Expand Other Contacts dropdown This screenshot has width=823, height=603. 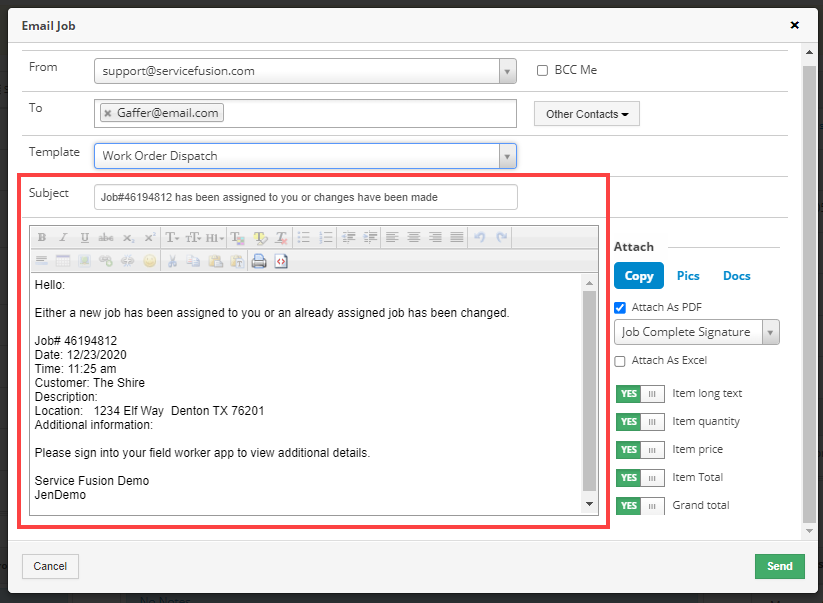point(587,114)
